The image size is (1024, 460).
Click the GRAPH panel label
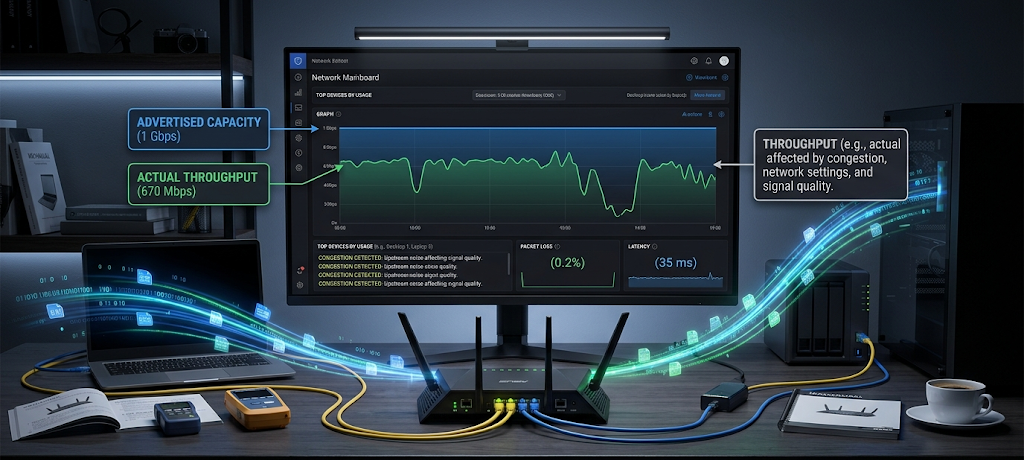(325, 114)
